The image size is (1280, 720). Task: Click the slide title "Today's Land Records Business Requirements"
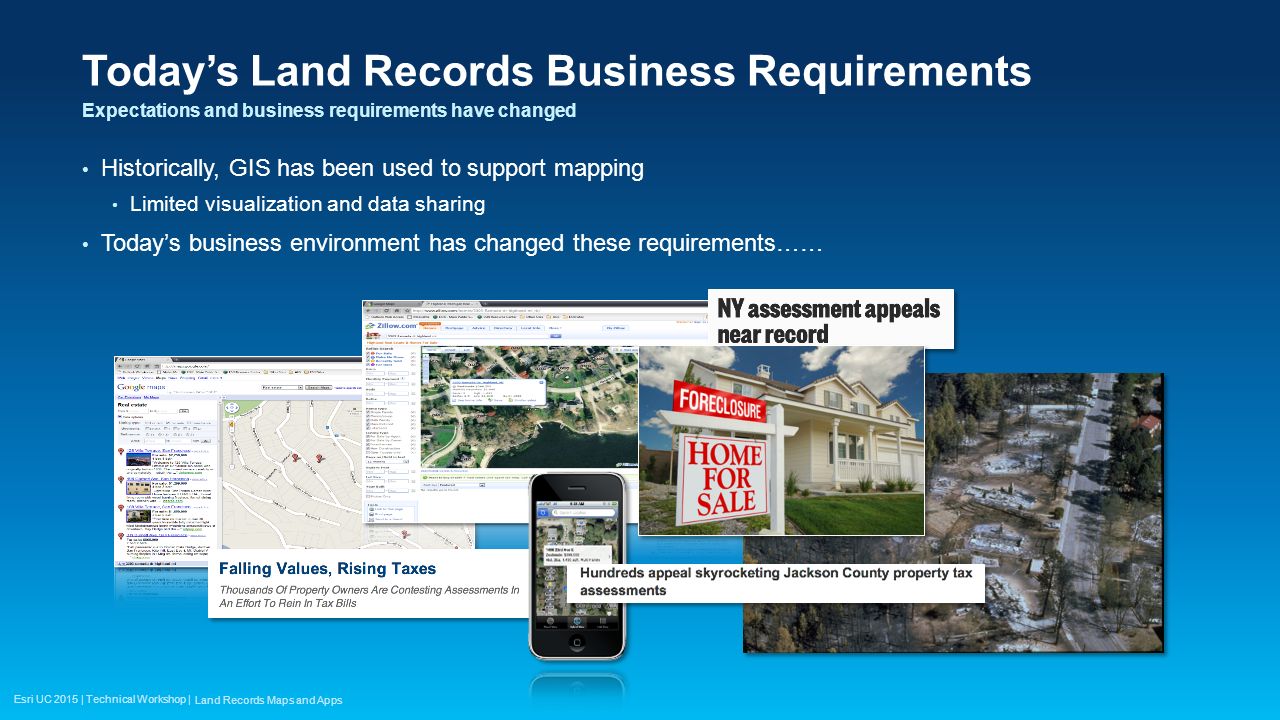tap(557, 71)
